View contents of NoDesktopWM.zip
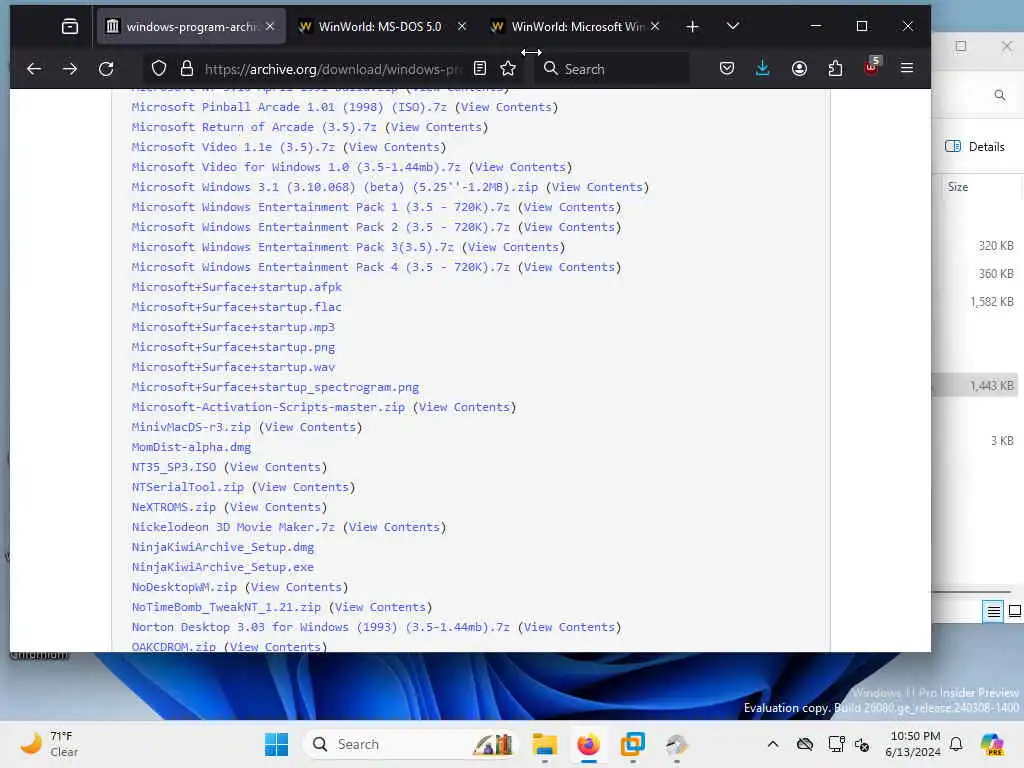The width and height of the screenshot is (1024, 768). (x=296, y=587)
